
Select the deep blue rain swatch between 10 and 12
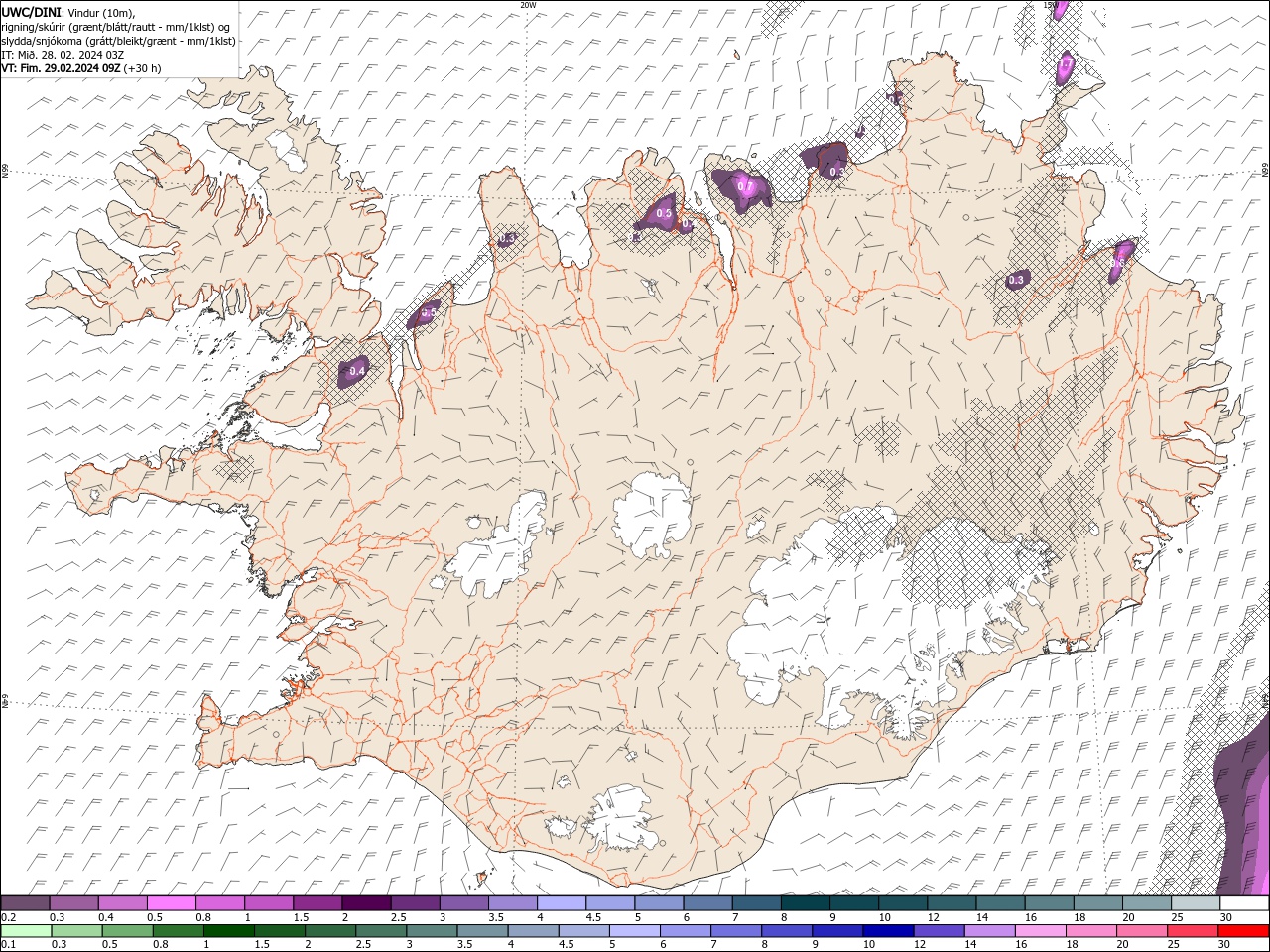(887, 931)
